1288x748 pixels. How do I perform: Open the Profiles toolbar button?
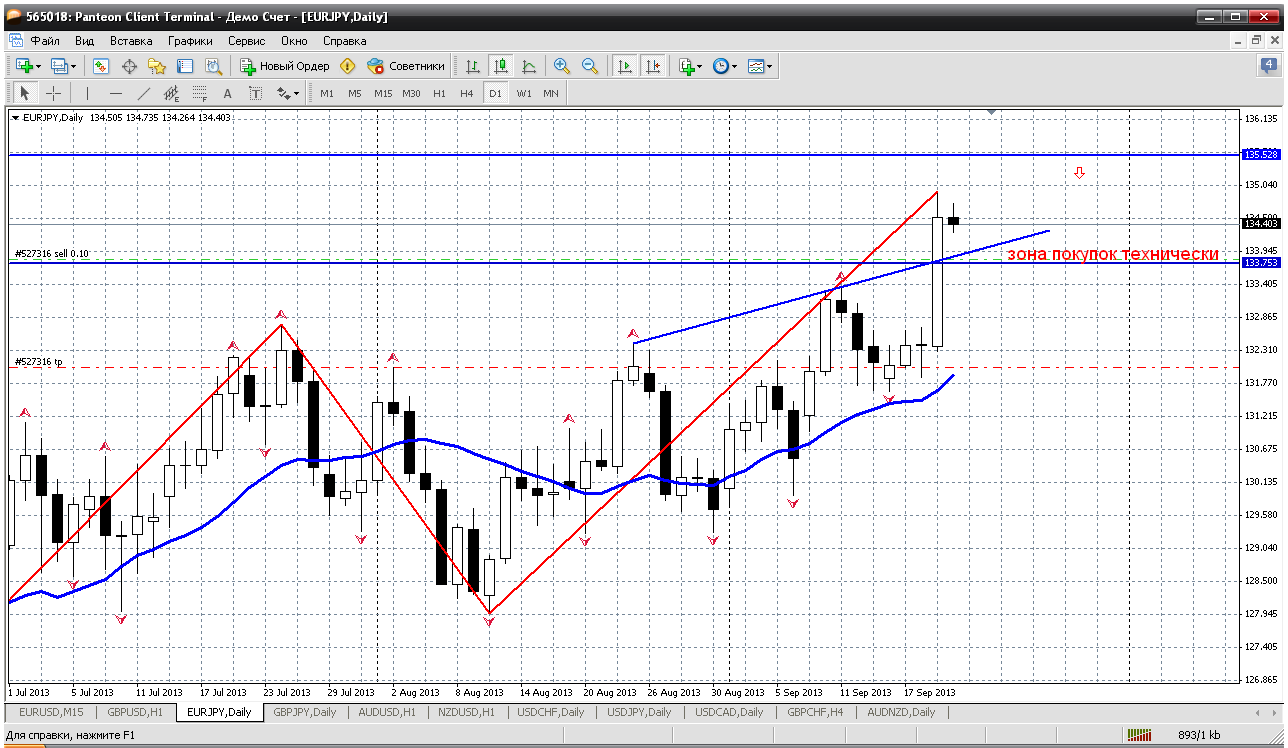coord(62,66)
